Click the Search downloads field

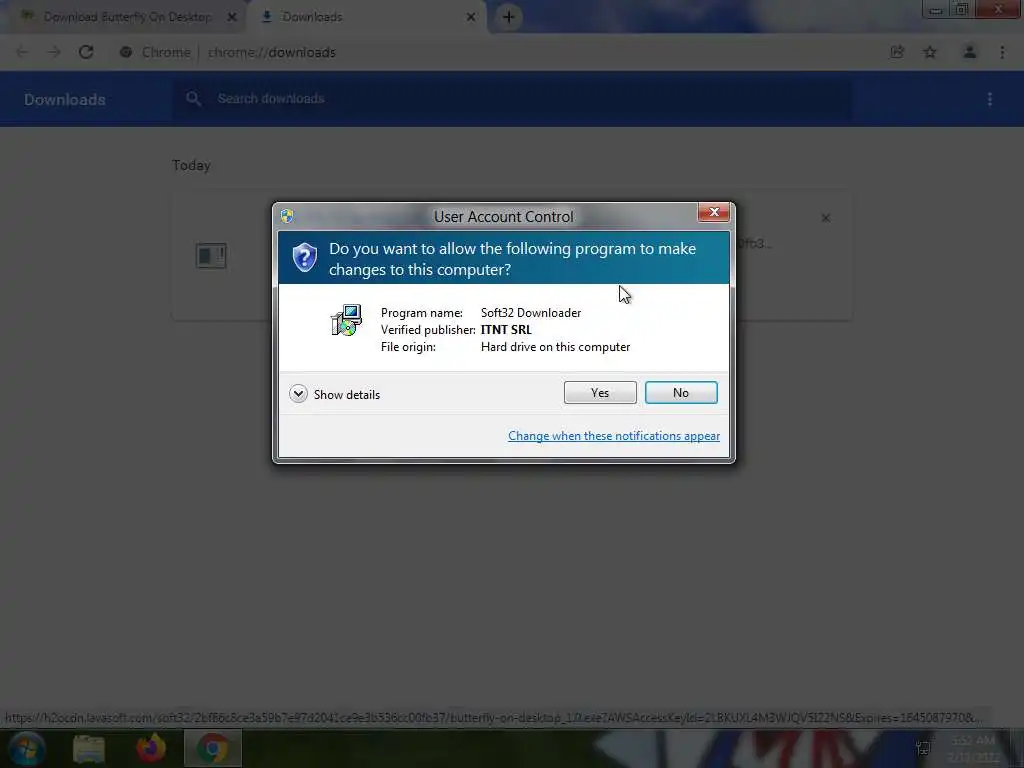(x=512, y=99)
